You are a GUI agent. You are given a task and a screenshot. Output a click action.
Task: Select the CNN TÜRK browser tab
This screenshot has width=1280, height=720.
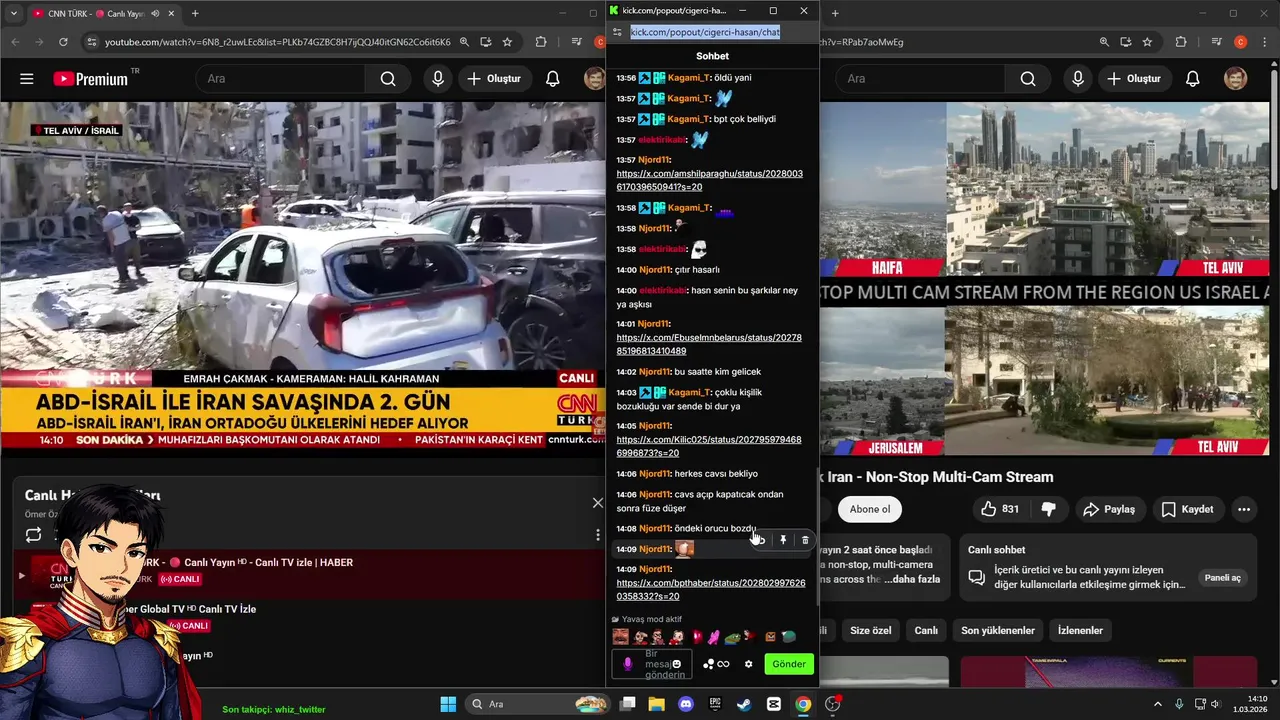click(x=103, y=13)
